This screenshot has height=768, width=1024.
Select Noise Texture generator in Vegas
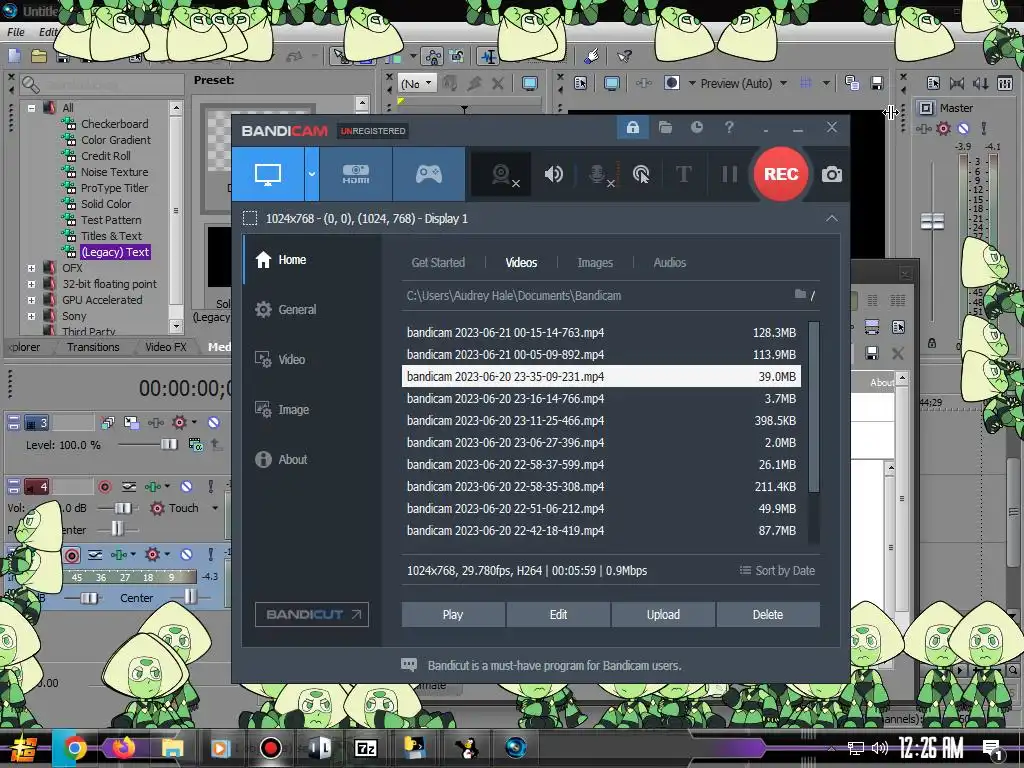click(114, 172)
